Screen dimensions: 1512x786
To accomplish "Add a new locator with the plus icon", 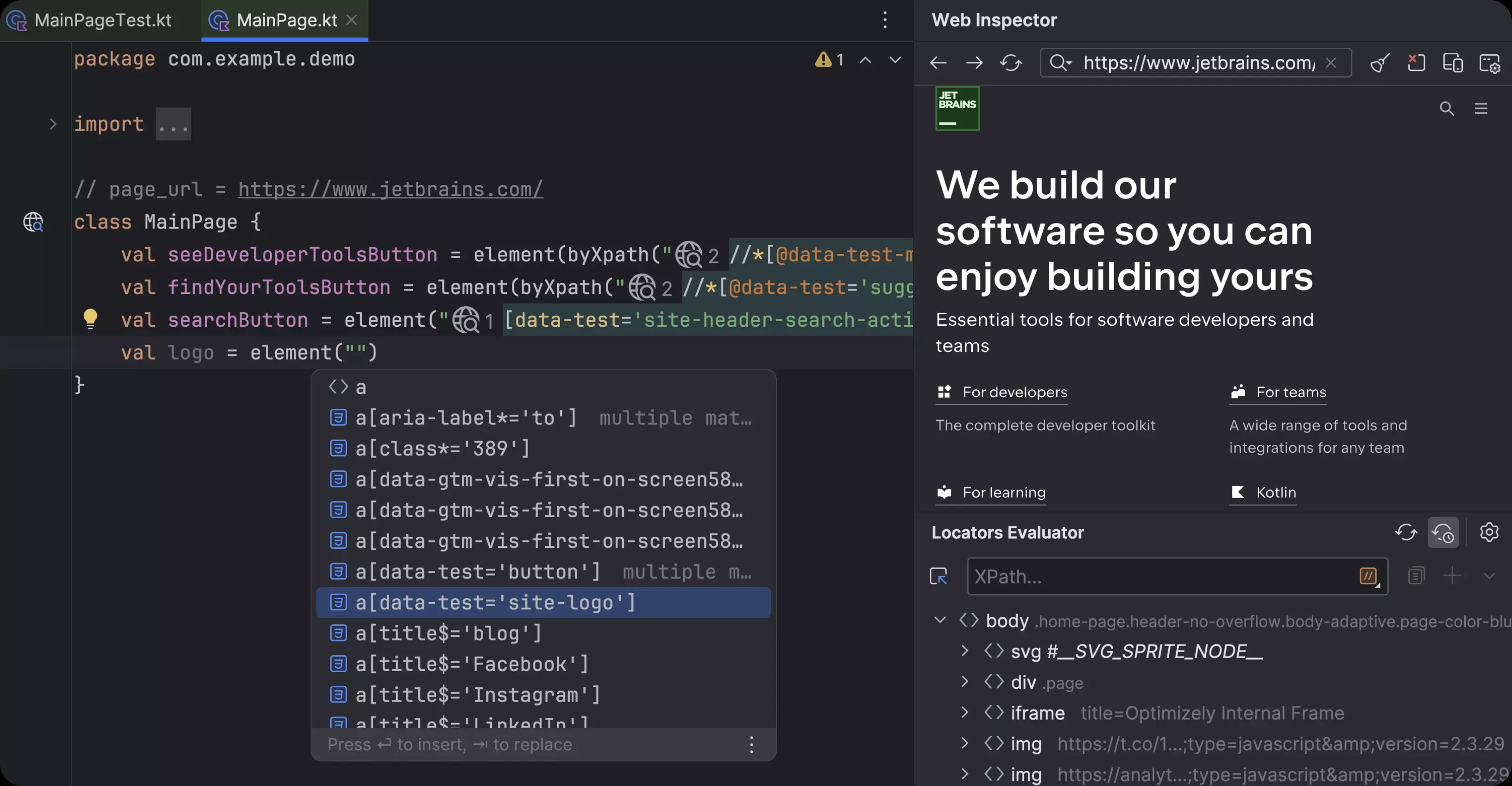I will point(1453,576).
